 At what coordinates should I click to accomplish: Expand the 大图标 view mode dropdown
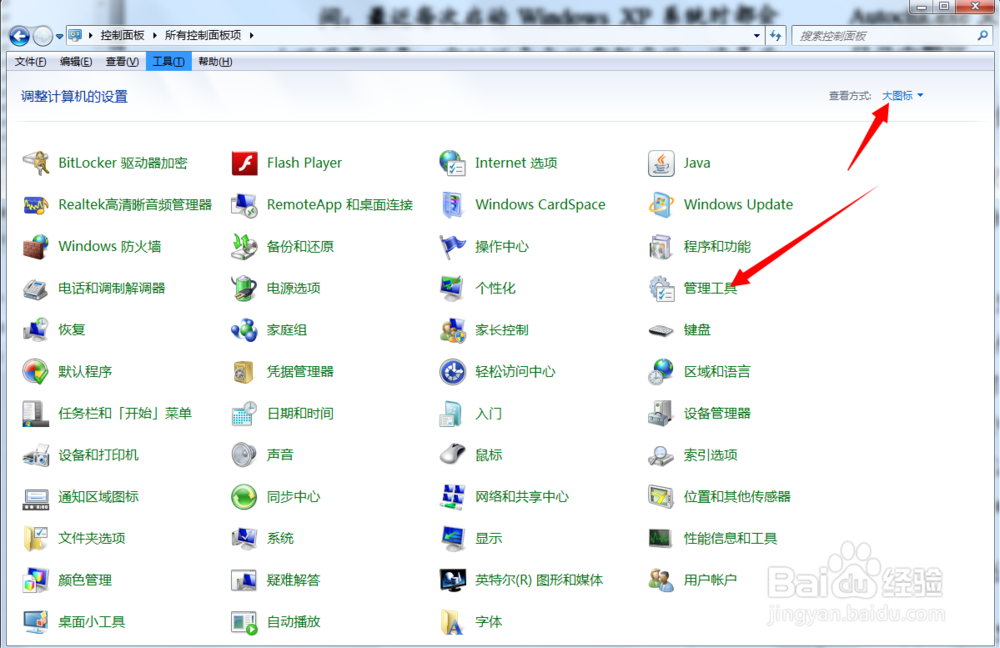click(x=902, y=96)
